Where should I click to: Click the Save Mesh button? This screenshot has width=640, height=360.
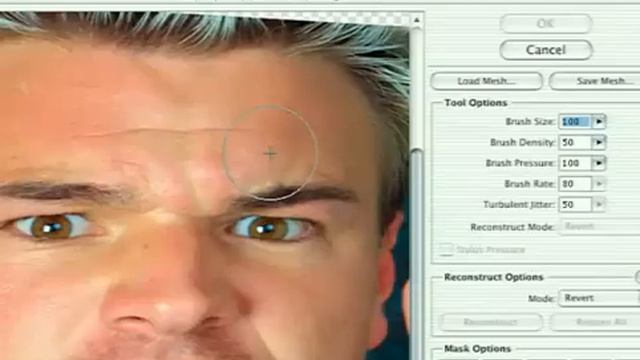595,81
